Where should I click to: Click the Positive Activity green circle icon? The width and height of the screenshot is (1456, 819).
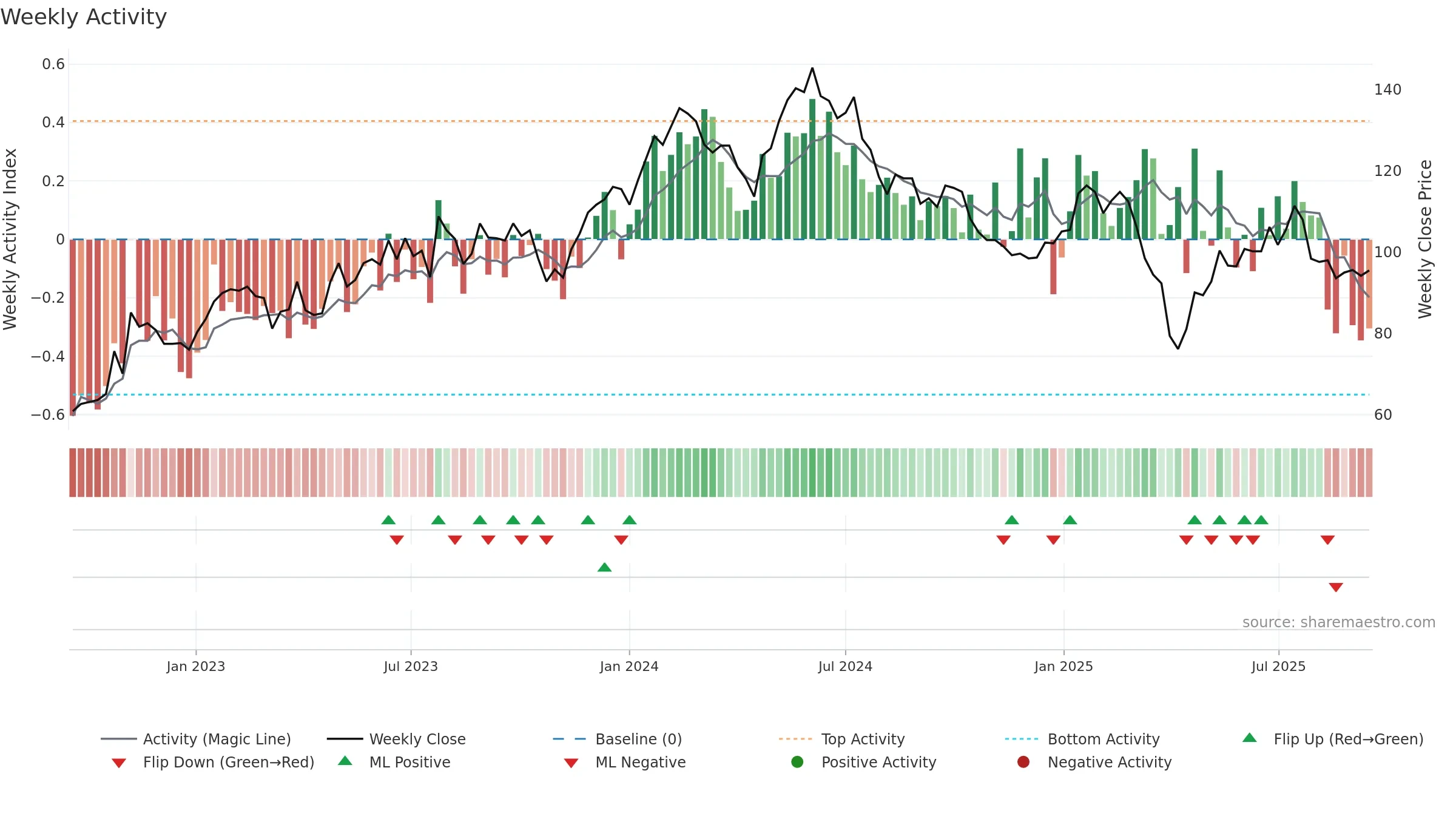click(x=797, y=762)
